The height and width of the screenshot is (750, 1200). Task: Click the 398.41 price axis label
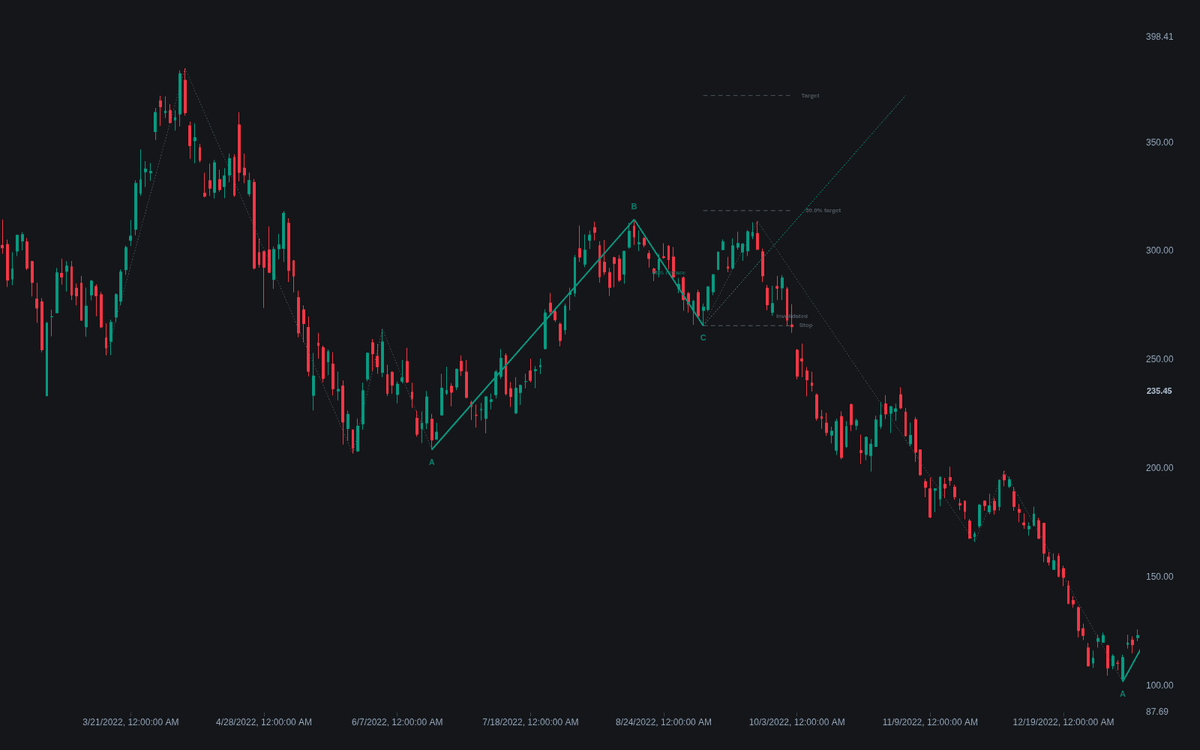point(1159,37)
